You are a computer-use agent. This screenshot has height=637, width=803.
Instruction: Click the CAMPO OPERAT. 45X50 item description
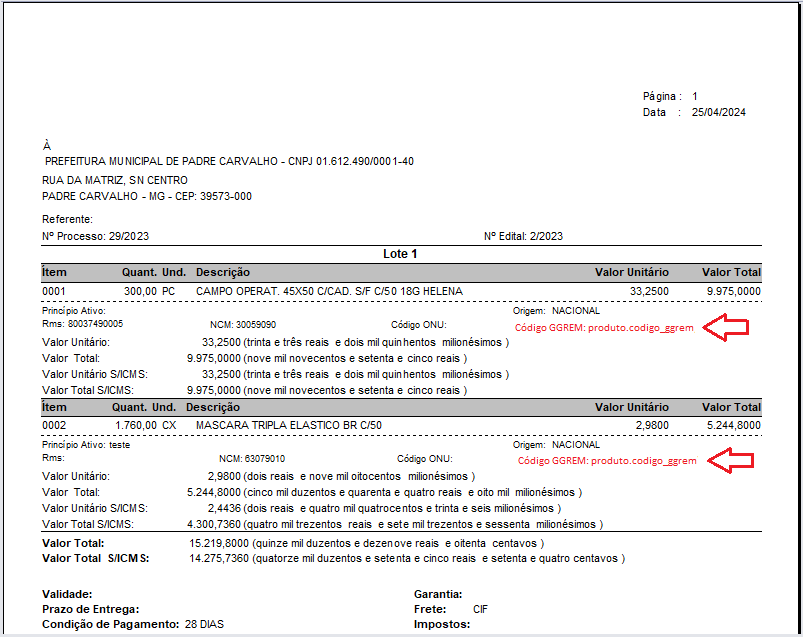(x=329, y=291)
